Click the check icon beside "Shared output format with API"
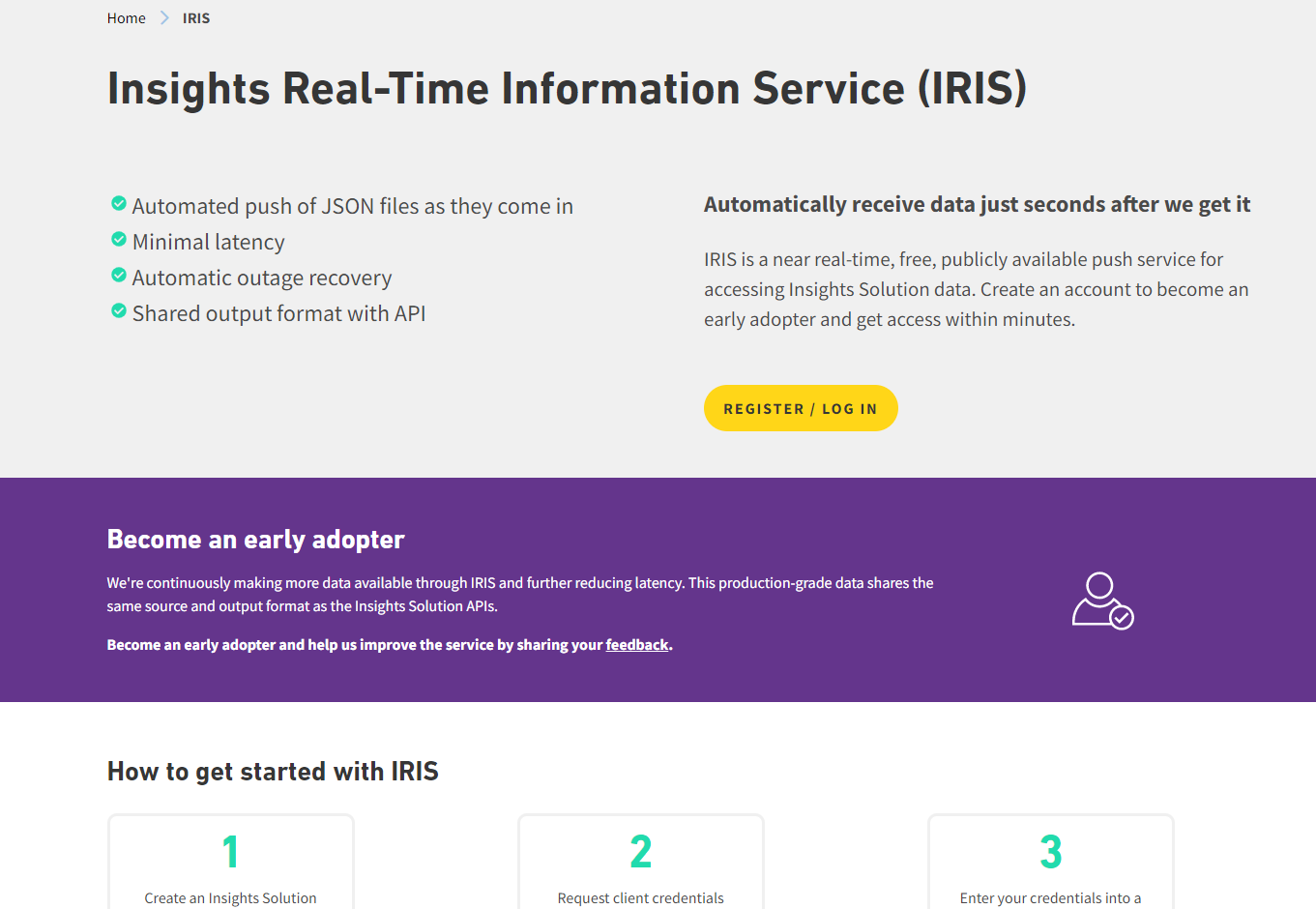Viewport: 1316px width, 909px height. click(x=118, y=310)
